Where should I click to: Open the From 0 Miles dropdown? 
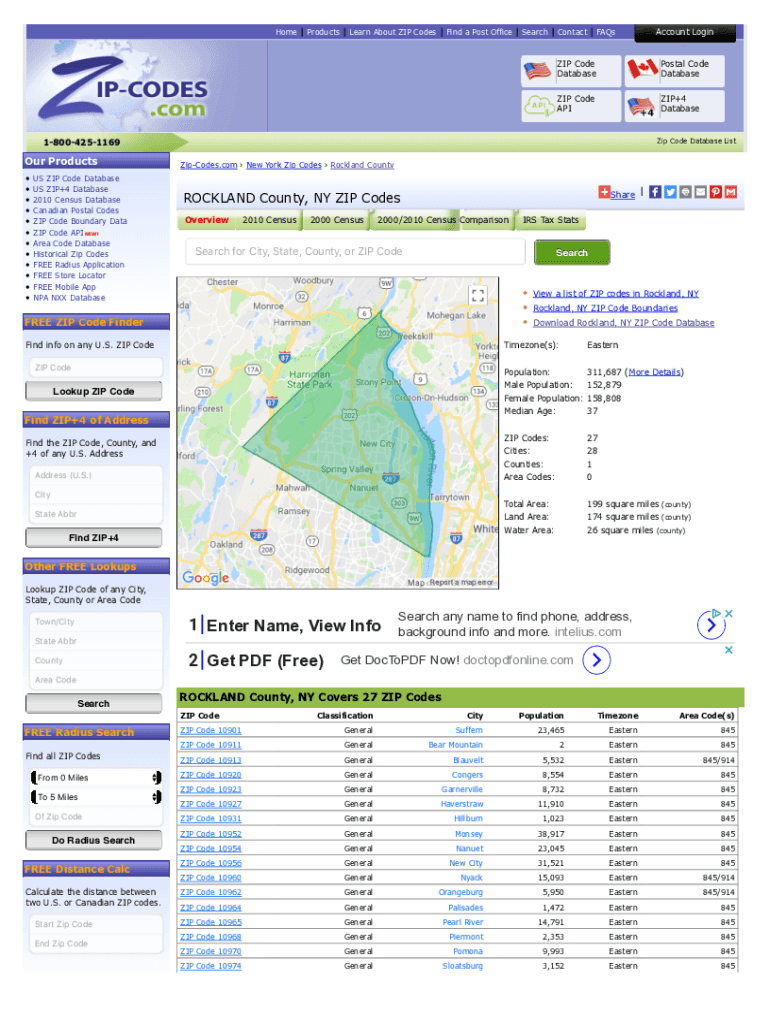pos(94,778)
